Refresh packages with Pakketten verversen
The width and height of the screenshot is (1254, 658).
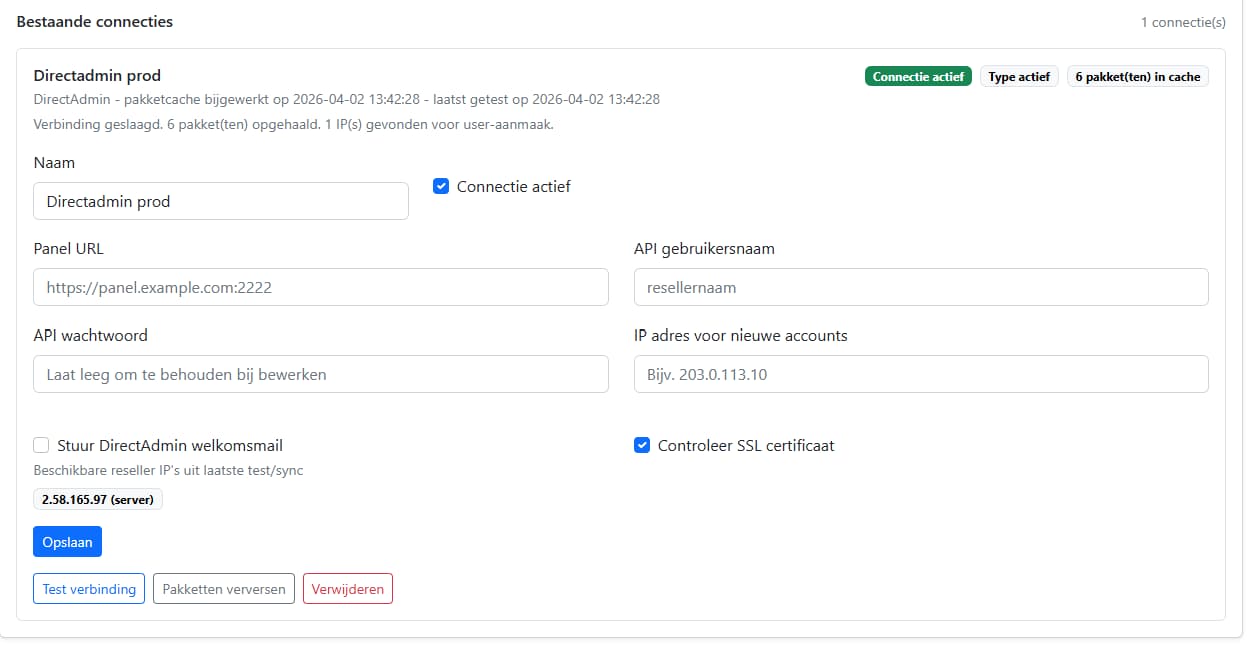click(x=224, y=589)
